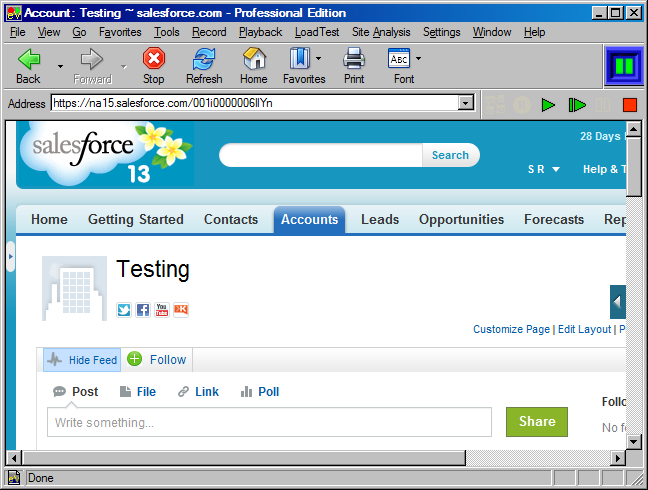Follow the Testing account via Follow link
Screen dimensions: 648x490
point(168,359)
